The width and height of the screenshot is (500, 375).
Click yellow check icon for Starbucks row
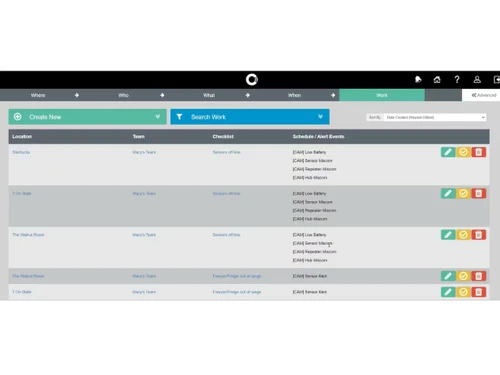pos(463,152)
